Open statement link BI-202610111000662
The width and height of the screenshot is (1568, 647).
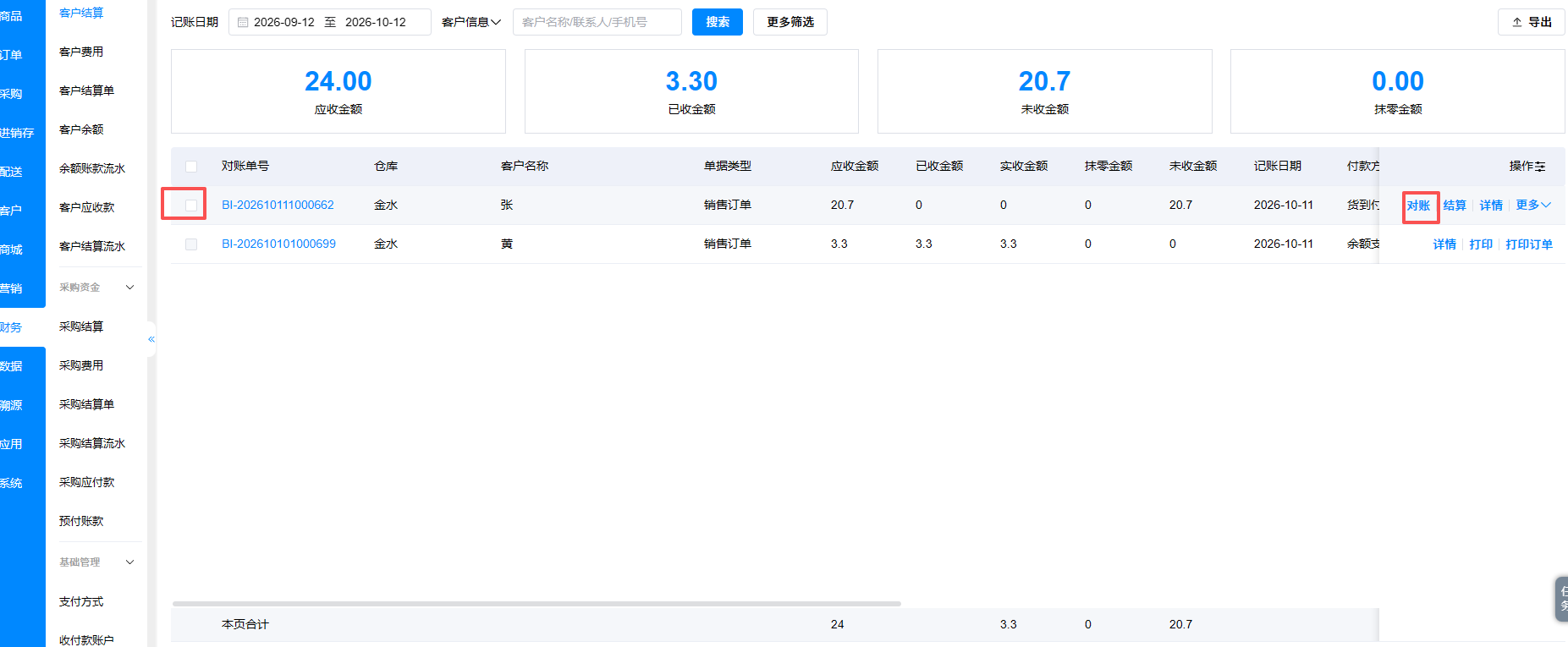[x=278, y=206]
